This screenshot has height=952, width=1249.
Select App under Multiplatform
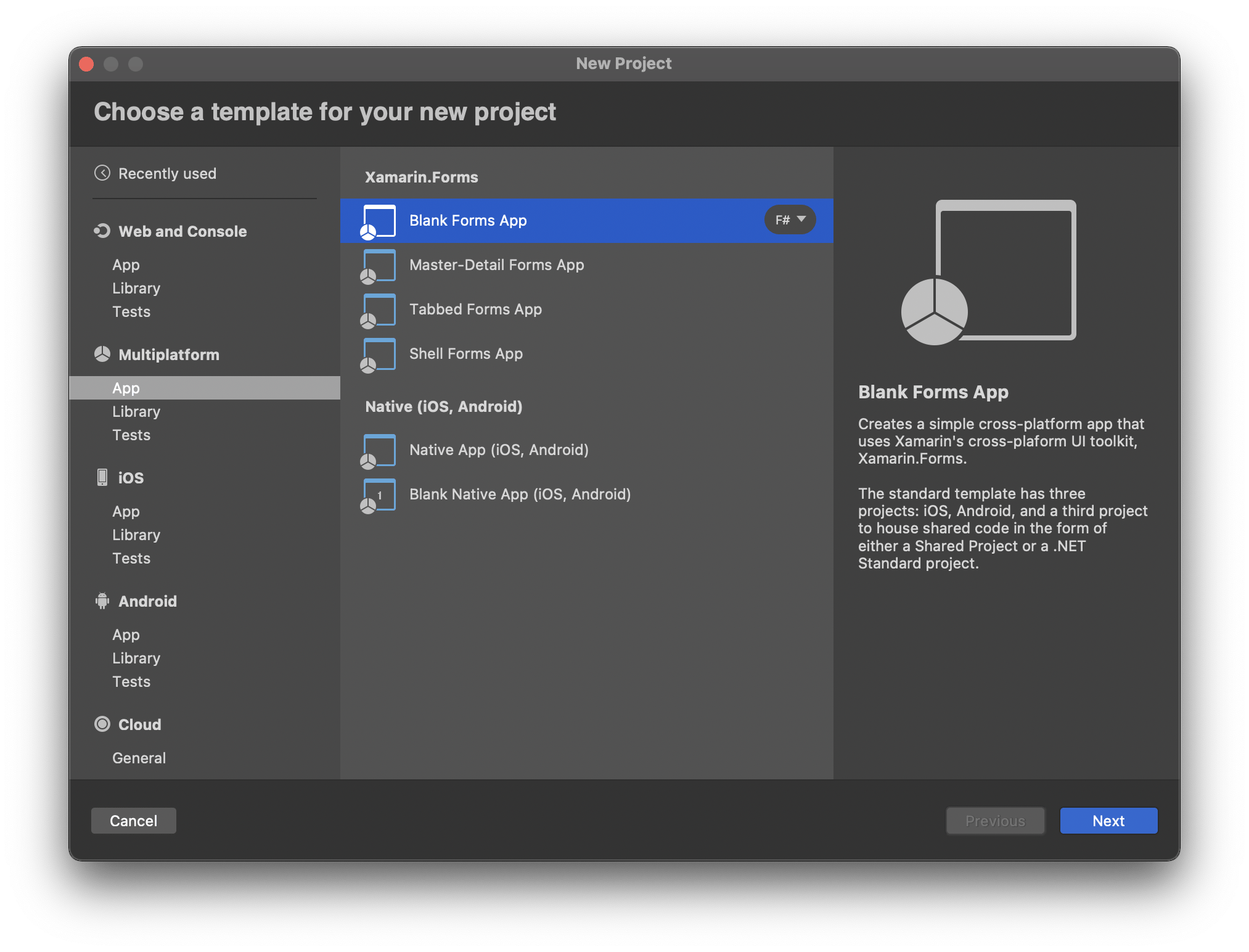[x=205, y=388]
